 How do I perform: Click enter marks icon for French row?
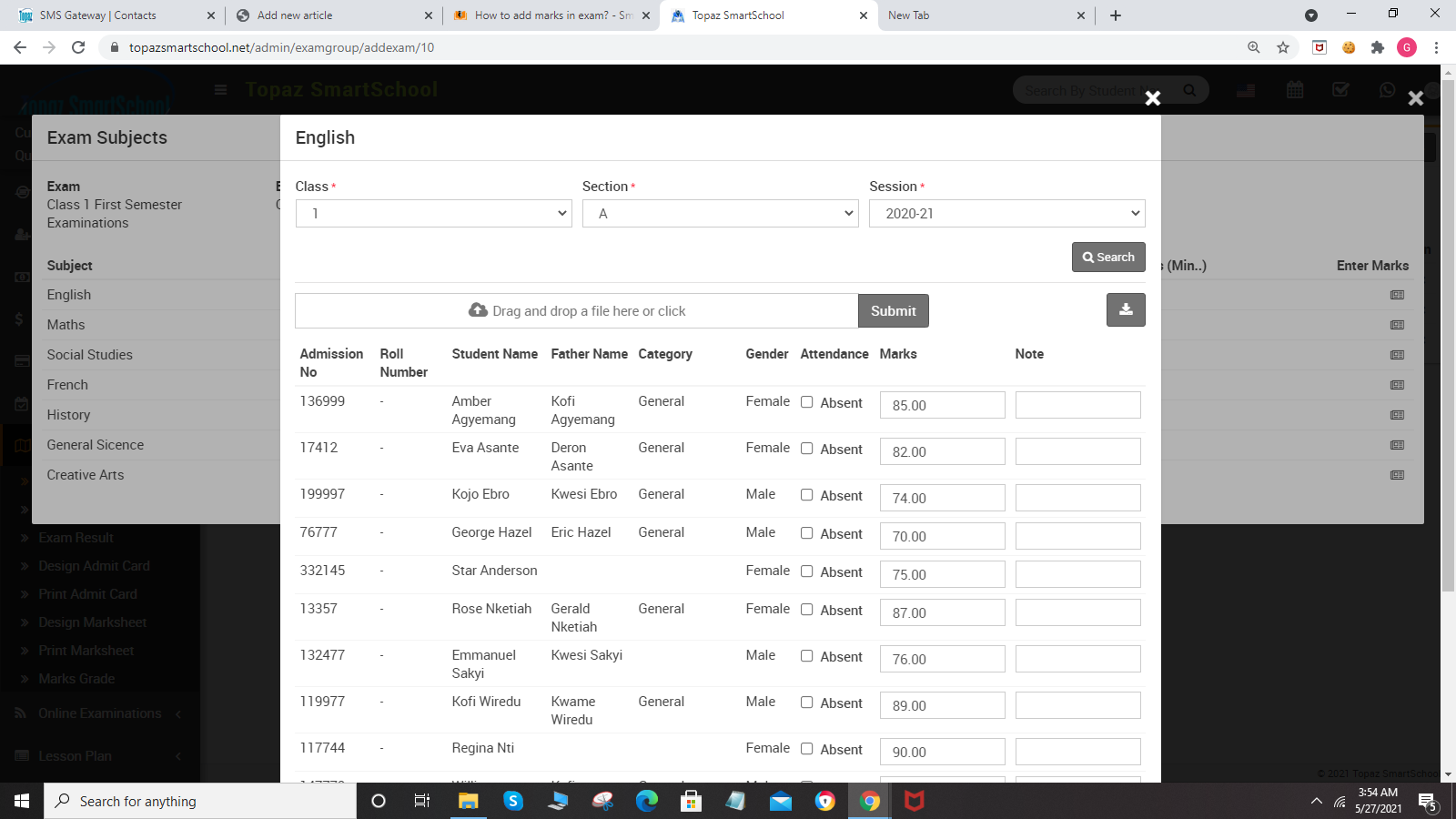pyautogui.click(x=1397, y=385)
